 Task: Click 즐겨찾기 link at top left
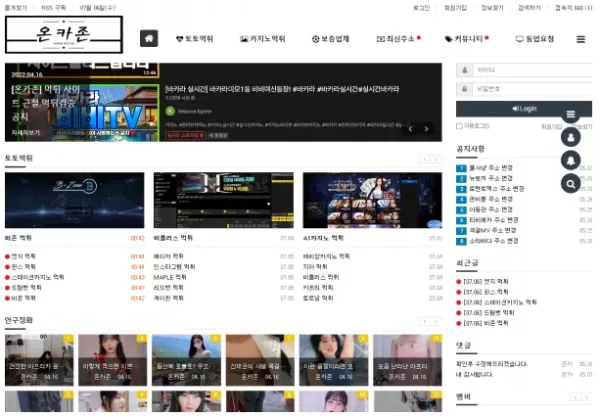16,8
